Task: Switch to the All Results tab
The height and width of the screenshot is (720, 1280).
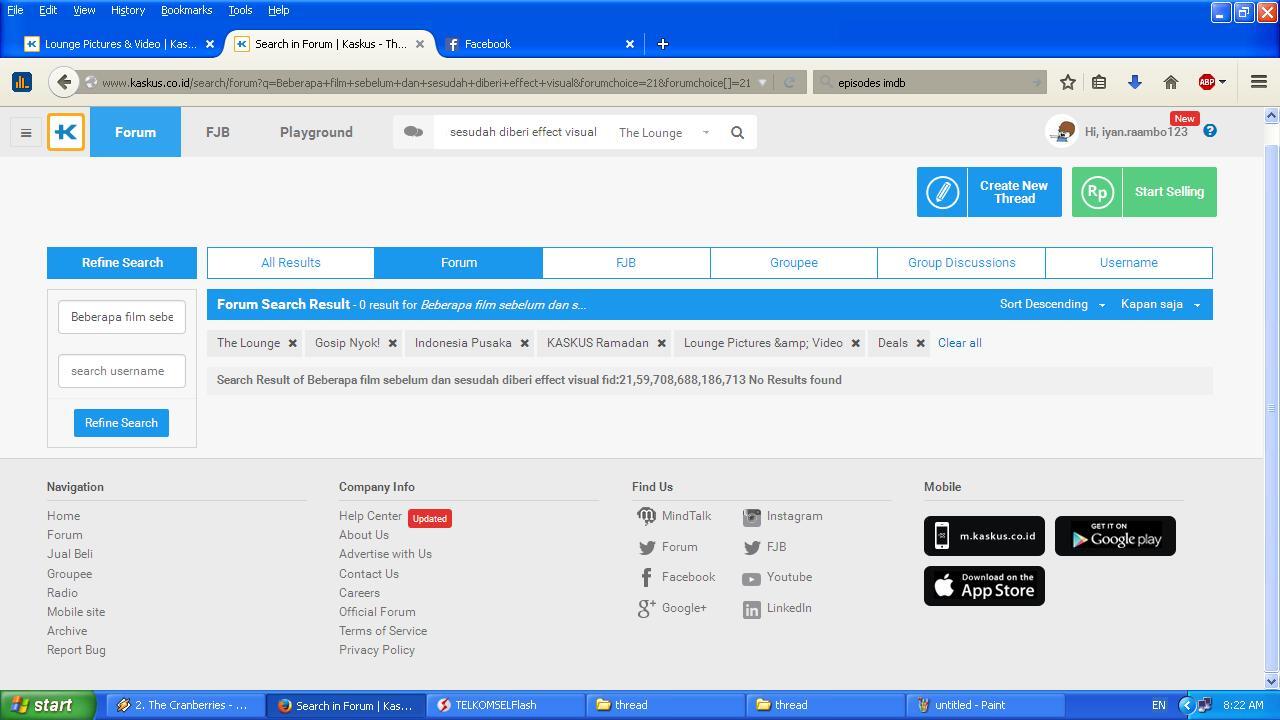Action: point(291,263)
